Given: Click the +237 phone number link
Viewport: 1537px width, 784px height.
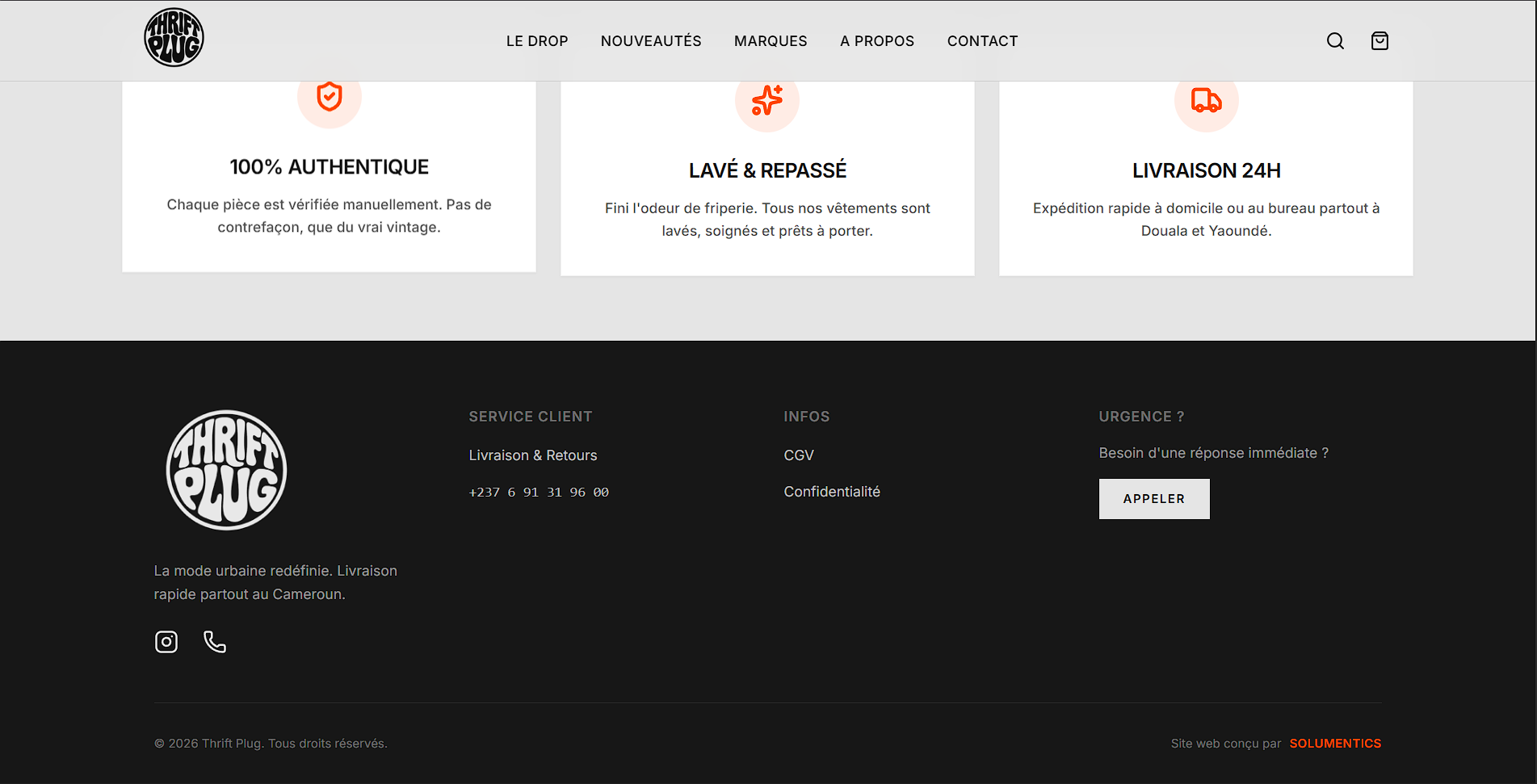Looking at the screenshot, I should tap(539, 493).
